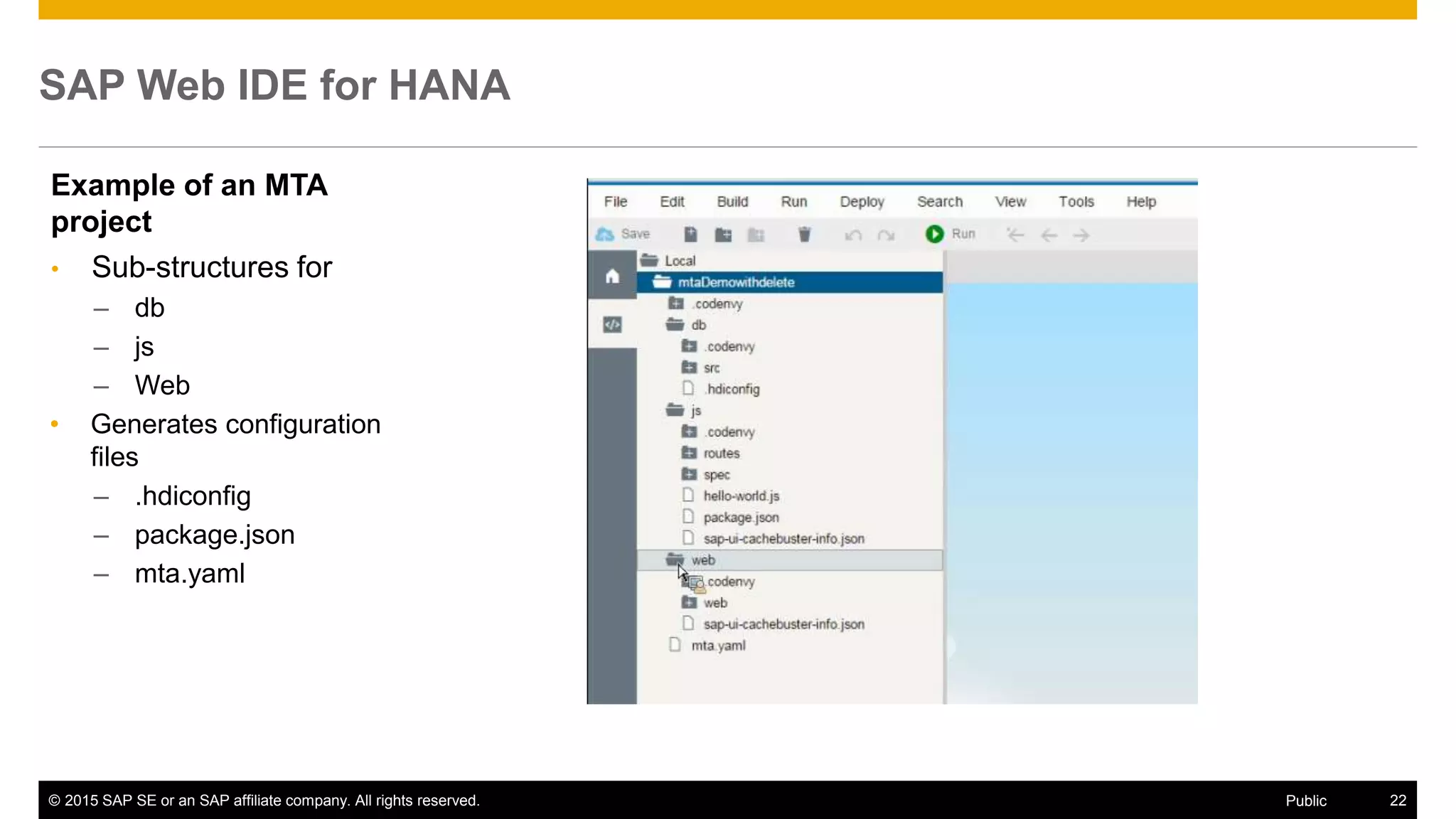This screenshot has height=819, width=1456.
Task: Click the green Run play icon
Action: click(934, 234)
